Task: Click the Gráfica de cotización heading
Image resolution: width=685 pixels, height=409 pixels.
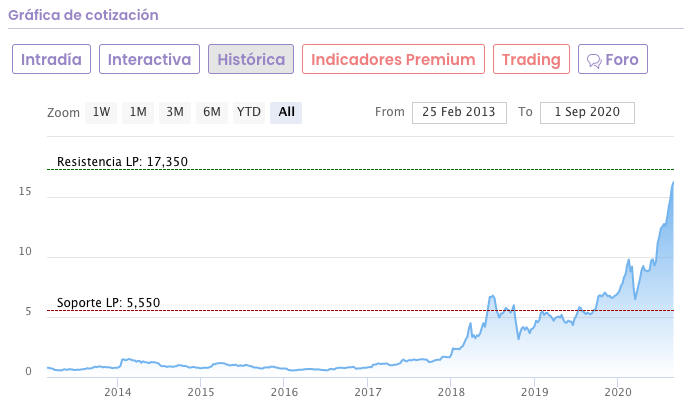Action: 85,16
